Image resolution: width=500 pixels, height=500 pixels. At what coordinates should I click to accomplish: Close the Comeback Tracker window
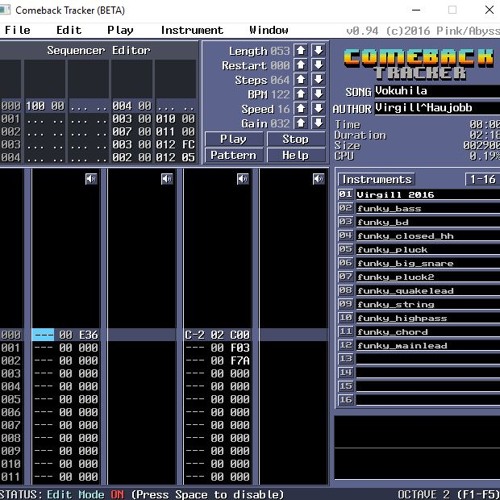coord(489,10)
